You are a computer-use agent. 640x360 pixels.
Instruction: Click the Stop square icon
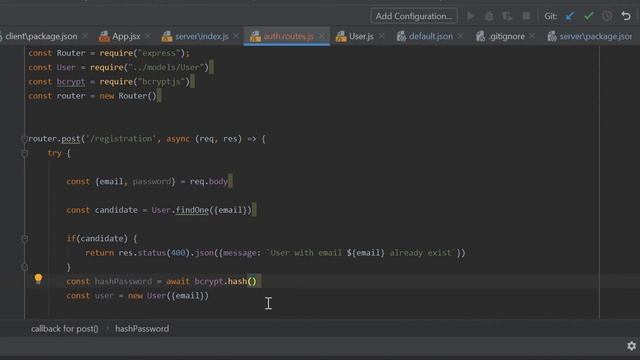point(526,16)
